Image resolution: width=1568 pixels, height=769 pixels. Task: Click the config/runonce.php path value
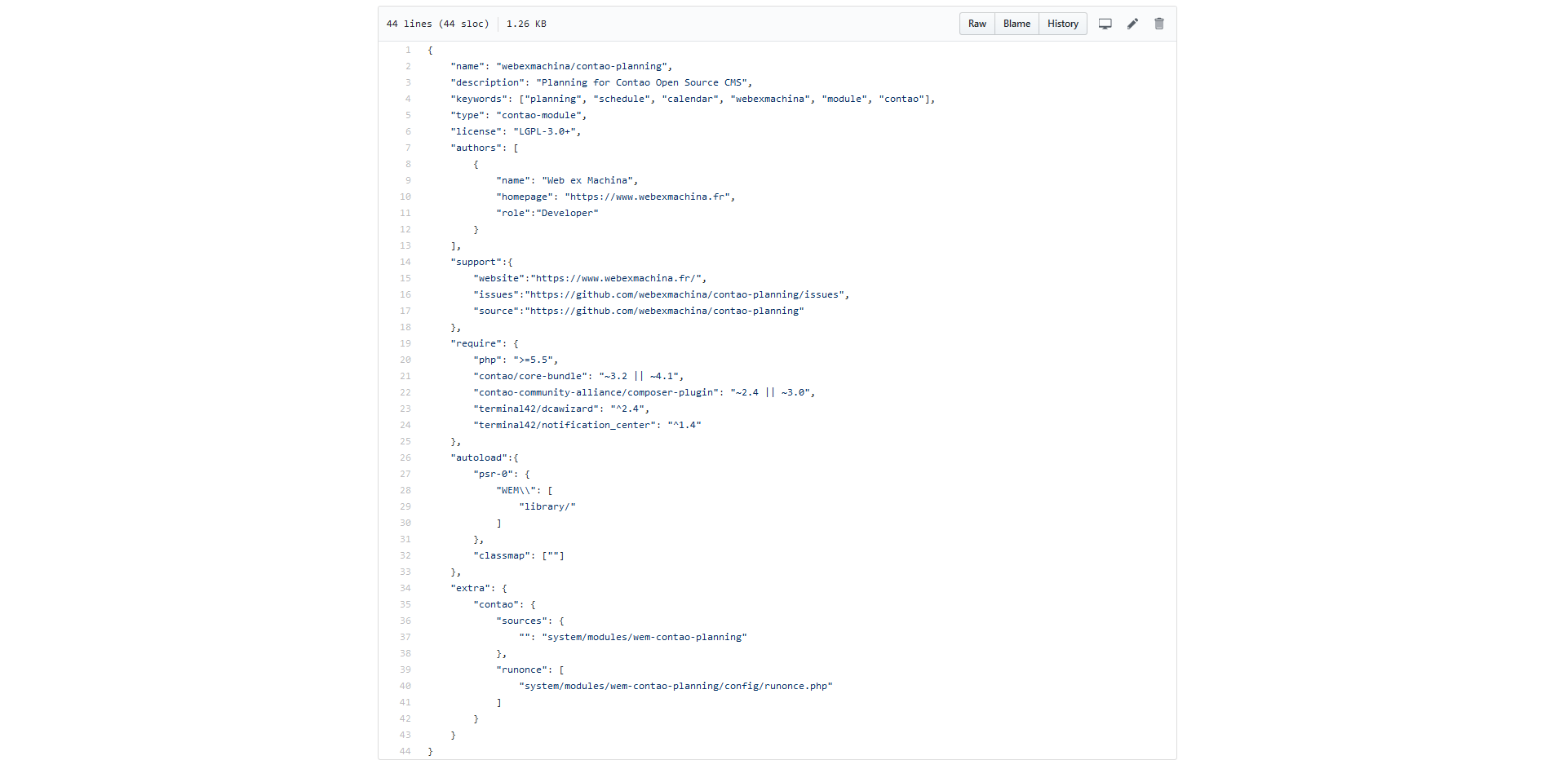click(x=675, y=686)
